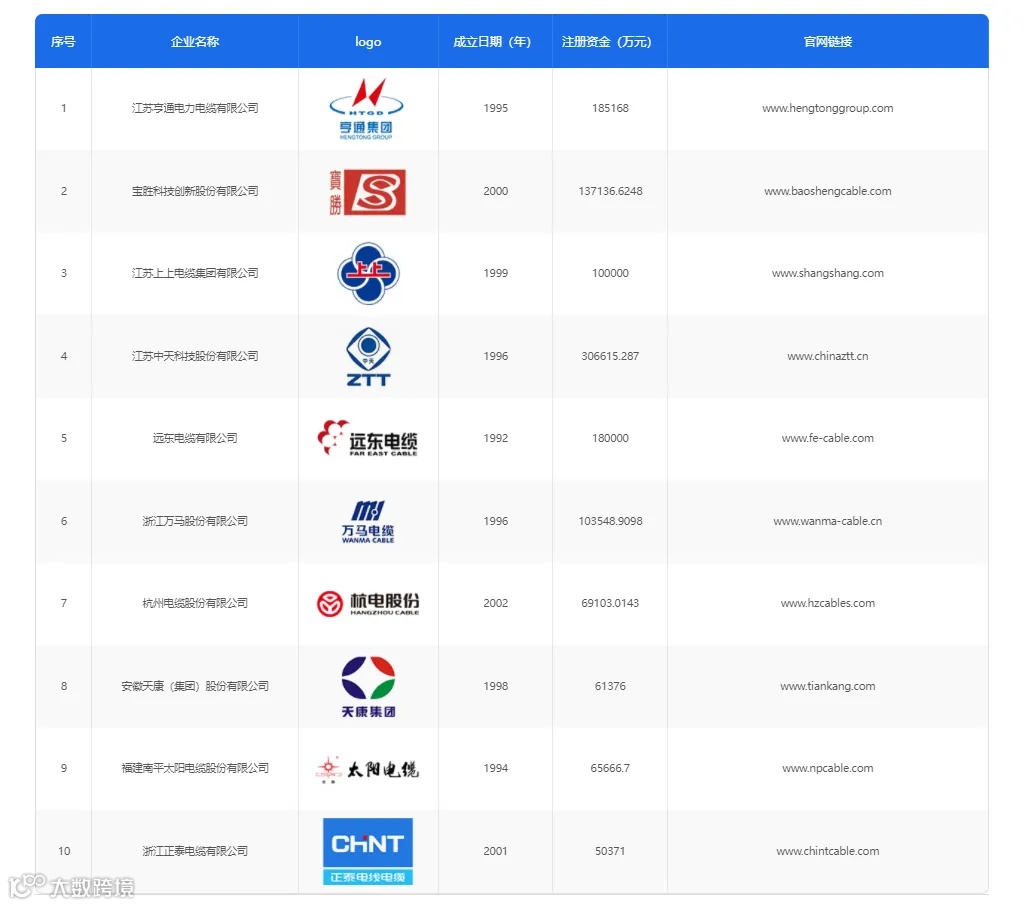The image size is (1027, 906).
Task: Select 宝胜科技创新股份有限公司 name cell
Action: (x=195, y=191)
